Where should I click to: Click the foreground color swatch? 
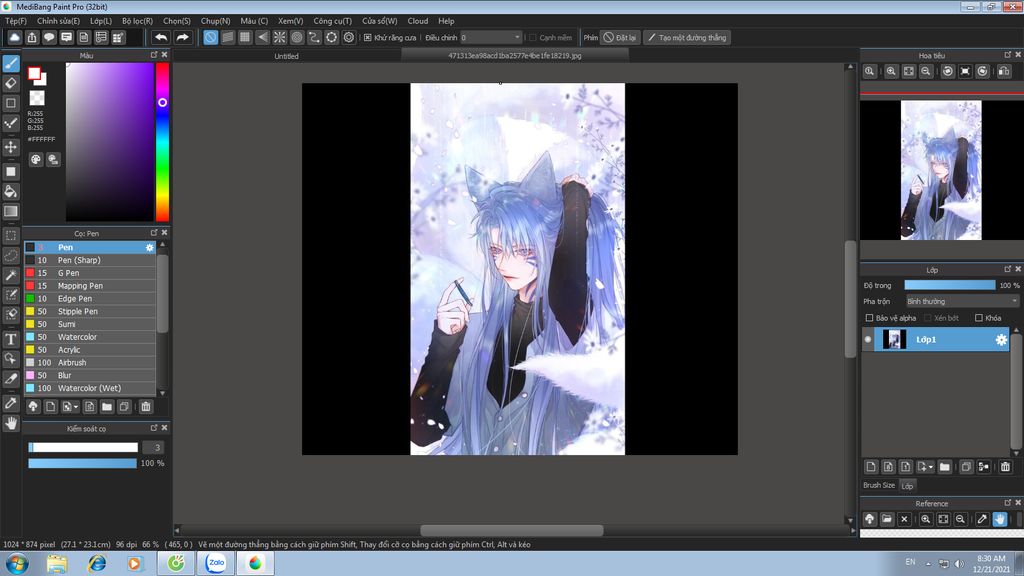[35, 74]
